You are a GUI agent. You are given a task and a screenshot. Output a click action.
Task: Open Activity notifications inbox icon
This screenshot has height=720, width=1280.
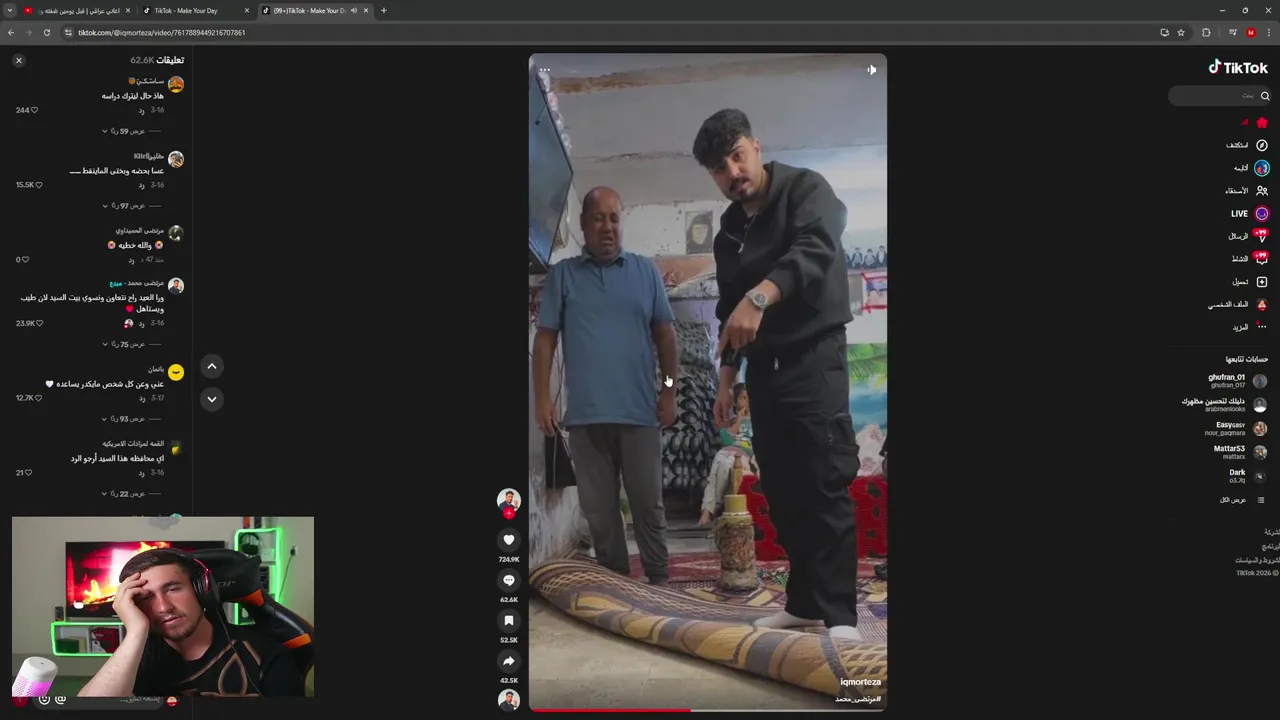1250,259
